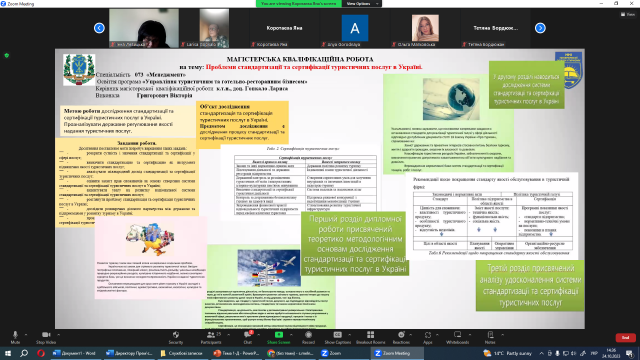Open the Participants panel

coord(211,337)
